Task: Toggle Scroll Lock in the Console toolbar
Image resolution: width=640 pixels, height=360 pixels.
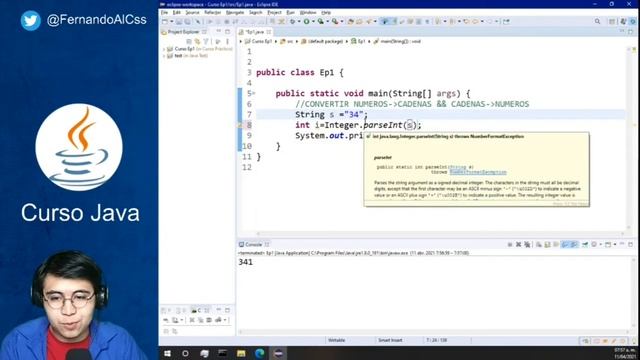Action: pos(547,244)
